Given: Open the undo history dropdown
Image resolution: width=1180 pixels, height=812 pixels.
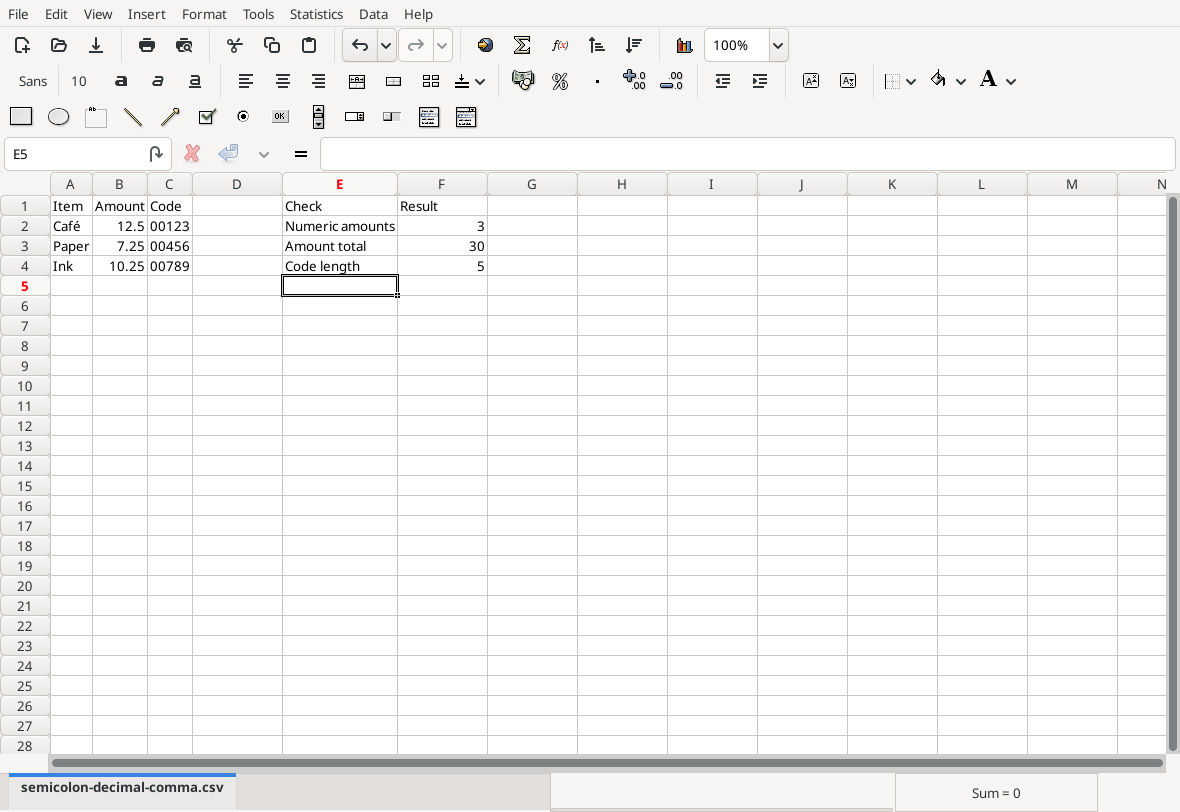Looking at the screenshot, I should click(386, 45).
